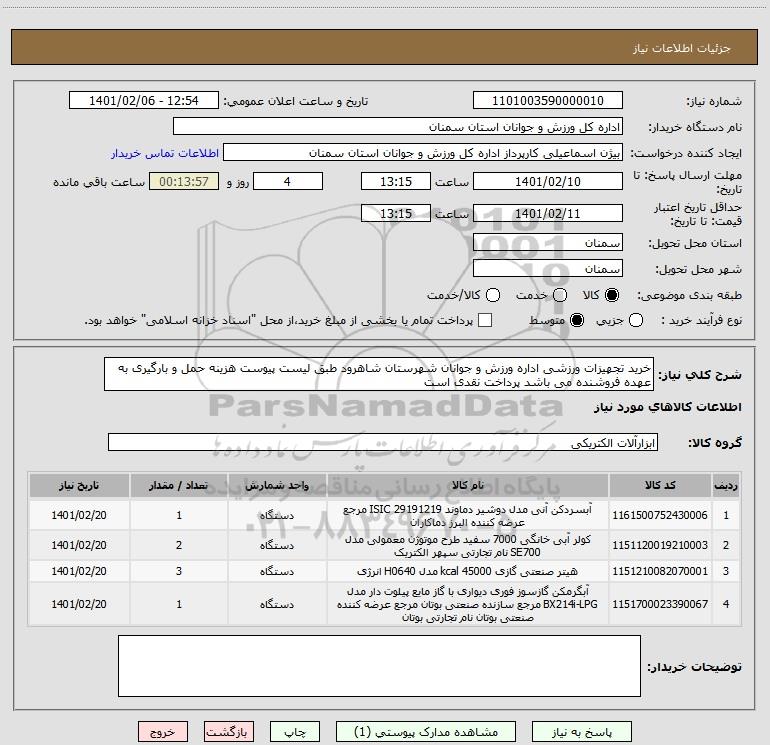Select the کالا/خدمت radio button
The width and height of the screenshot is (770, 745).
(493, 295)
